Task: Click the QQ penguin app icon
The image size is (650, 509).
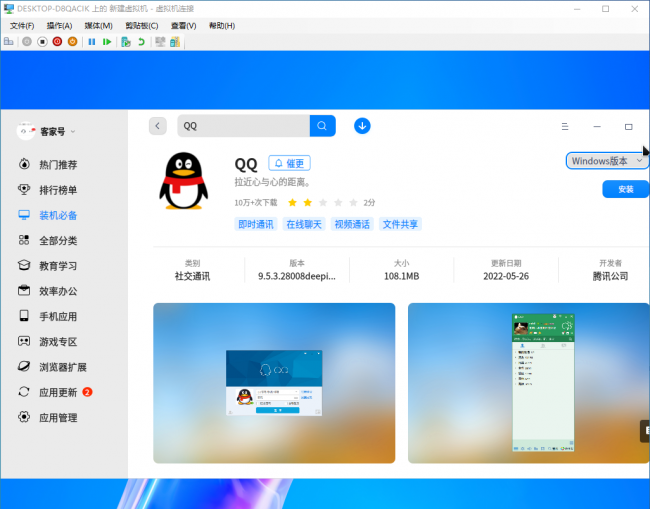Action: (184, 181)
